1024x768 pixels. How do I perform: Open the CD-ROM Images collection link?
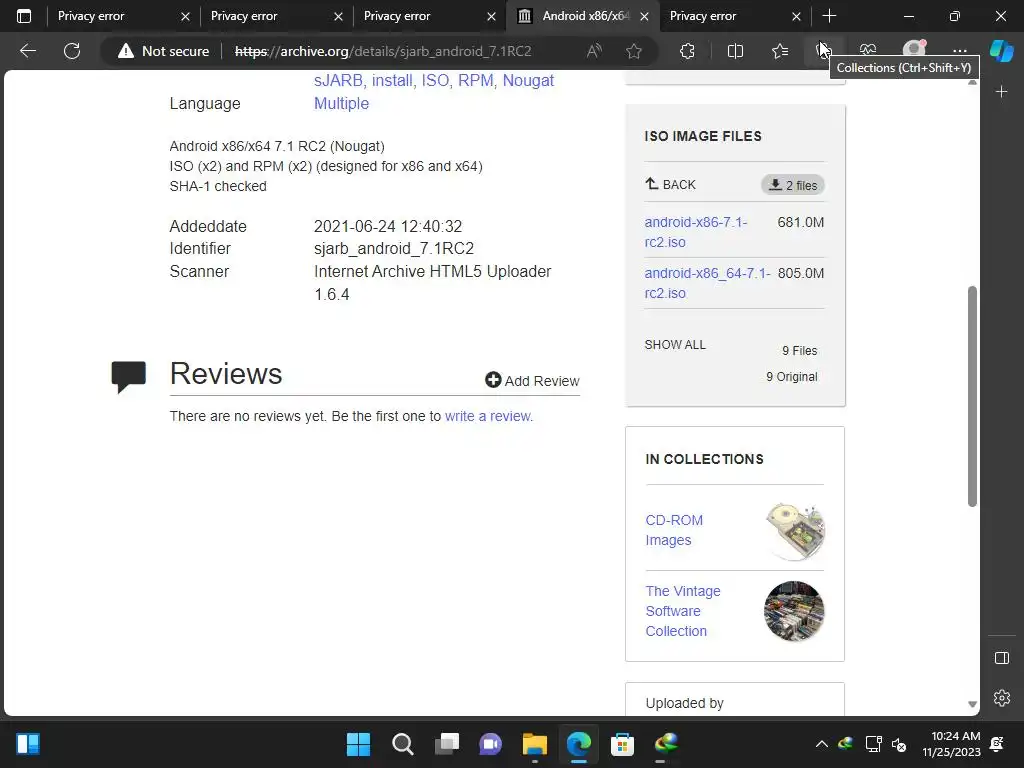click(674, 530)
